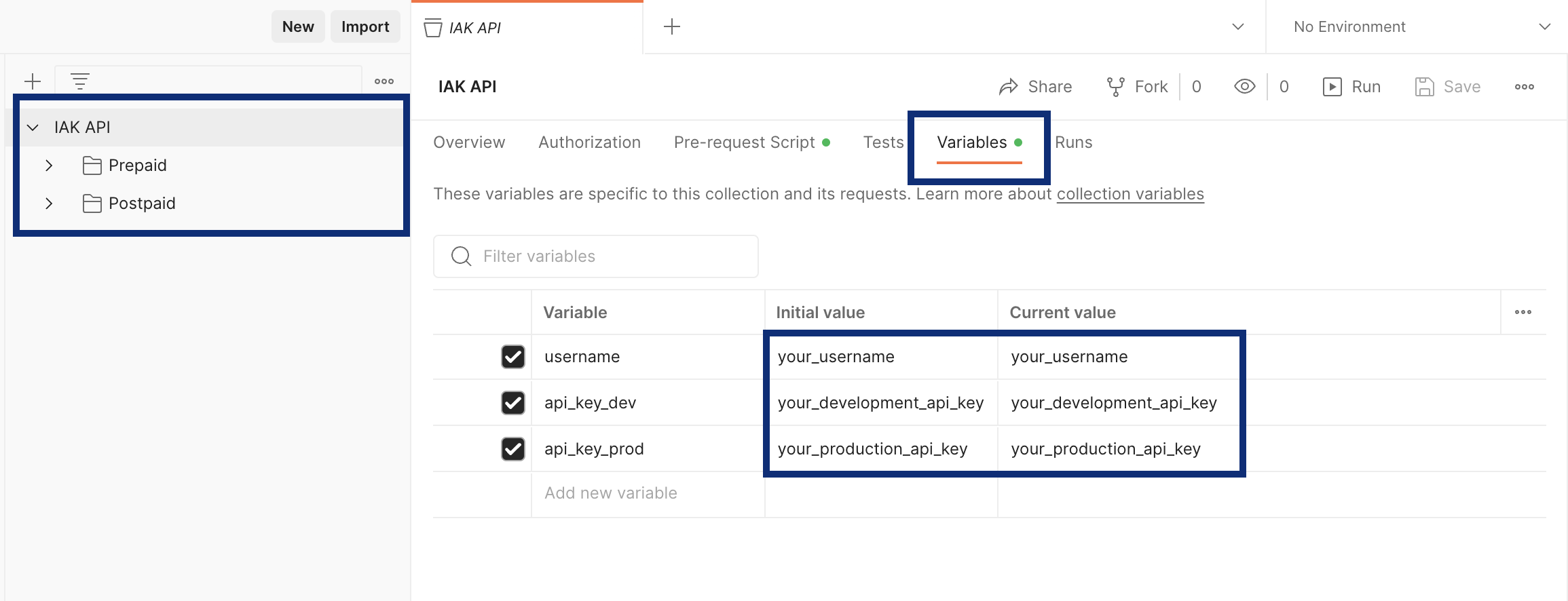Click initial value your_development_api_key cell

click(x=881, y=403)
